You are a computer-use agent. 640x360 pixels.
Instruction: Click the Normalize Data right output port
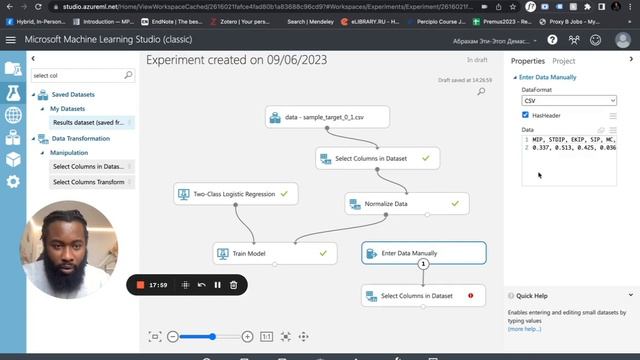pos(427,214)
